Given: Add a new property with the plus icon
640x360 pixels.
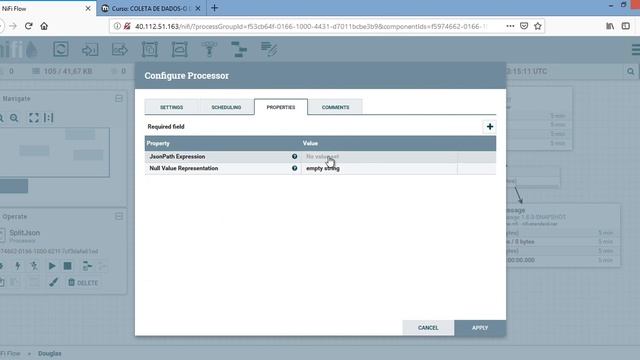Looking at the screenshot, I should click(489, 127).
